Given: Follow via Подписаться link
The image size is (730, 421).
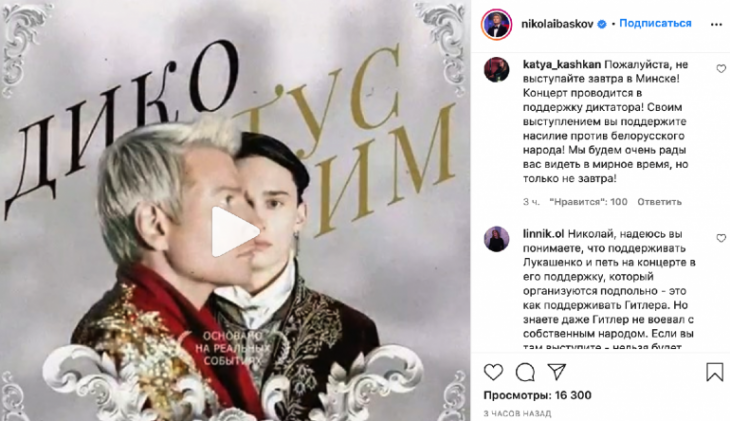Looking at the screenshot, I should 655,23.
